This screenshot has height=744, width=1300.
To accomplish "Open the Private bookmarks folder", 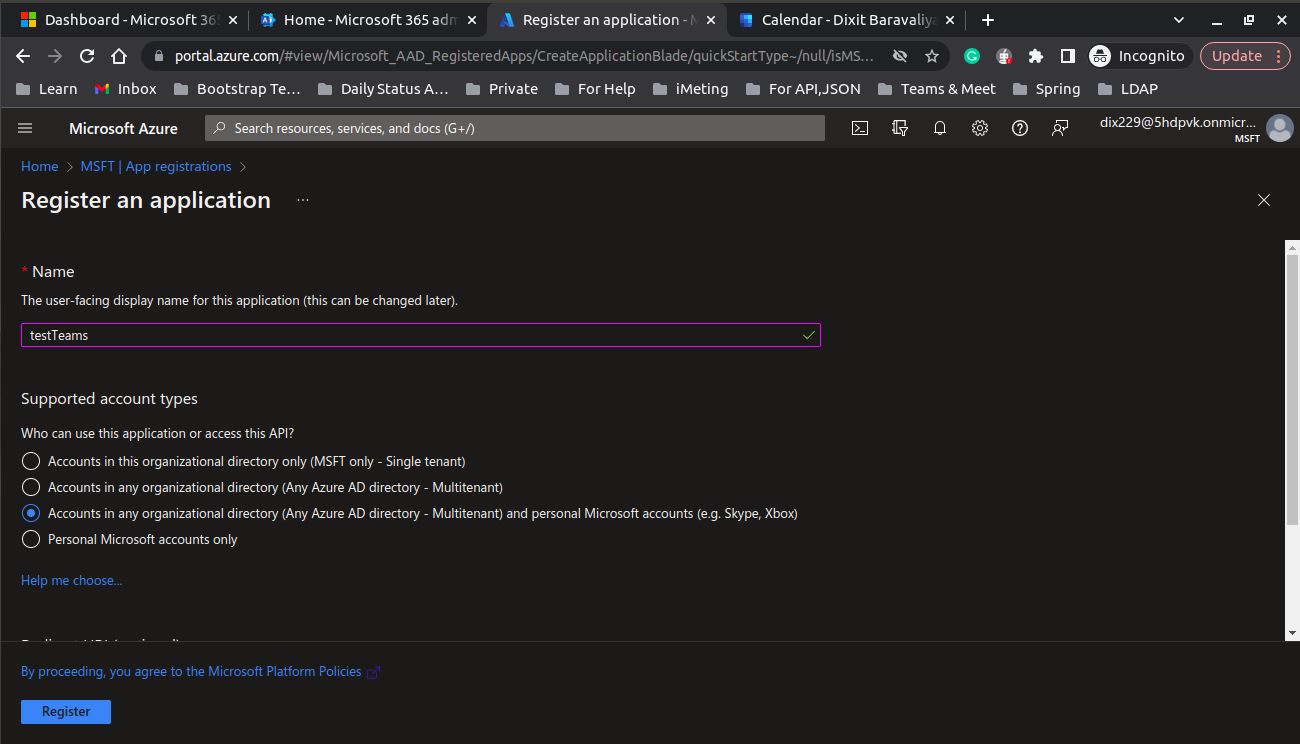I will tap(502, 89).
